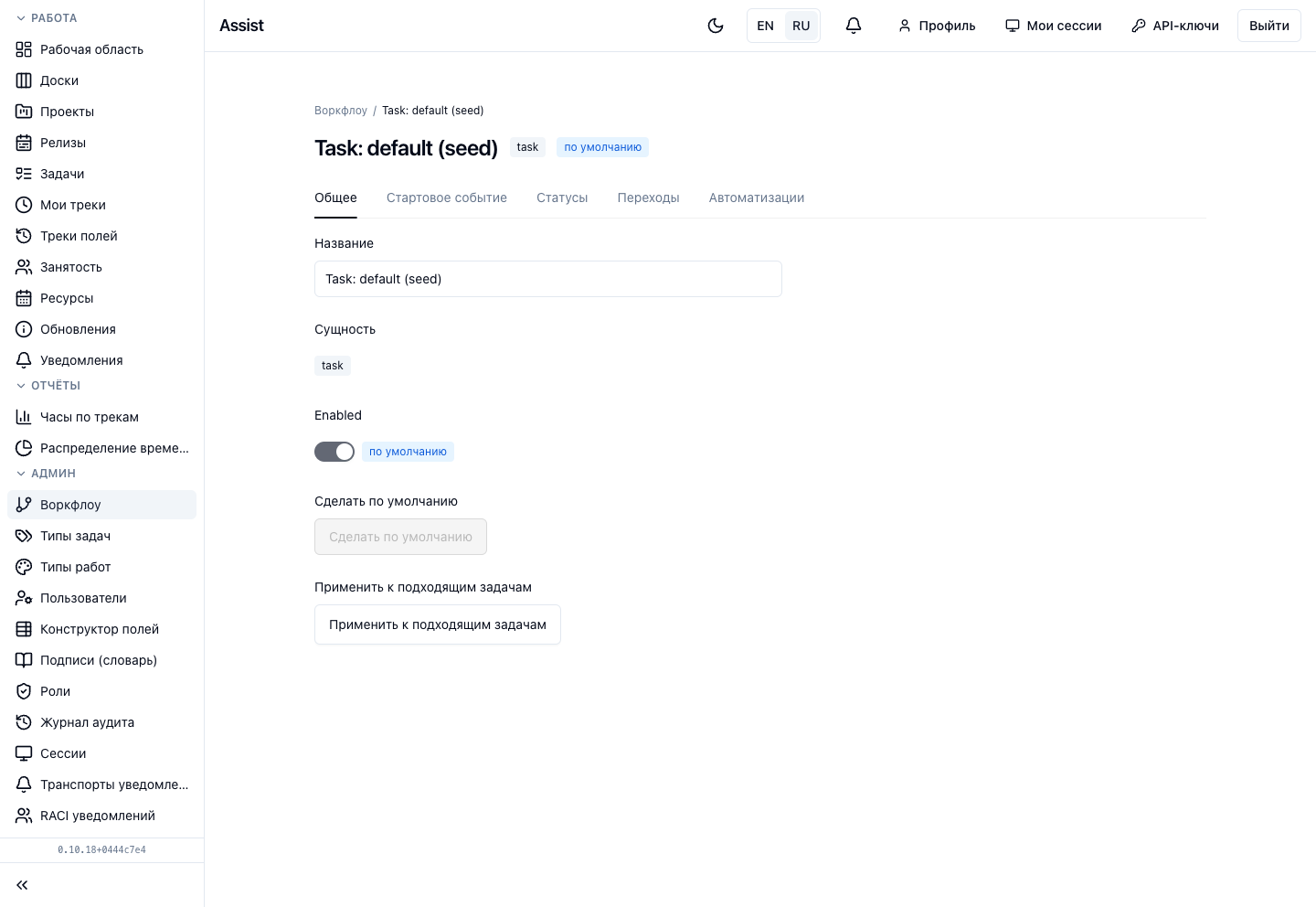This screenshot has height=907, width=1316.
Task: Click the Задачи checklist icon
Action: point(24,174)
